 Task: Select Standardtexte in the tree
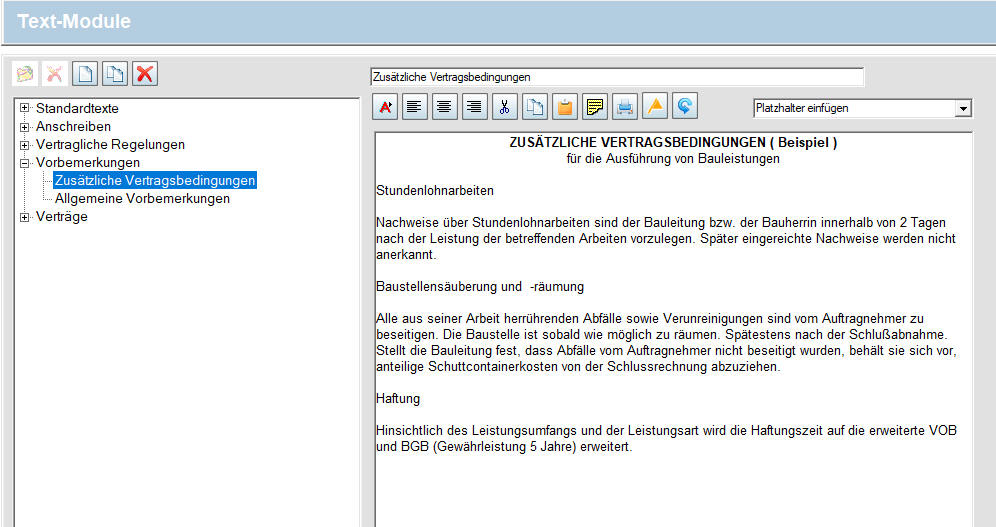pos(77,109)
